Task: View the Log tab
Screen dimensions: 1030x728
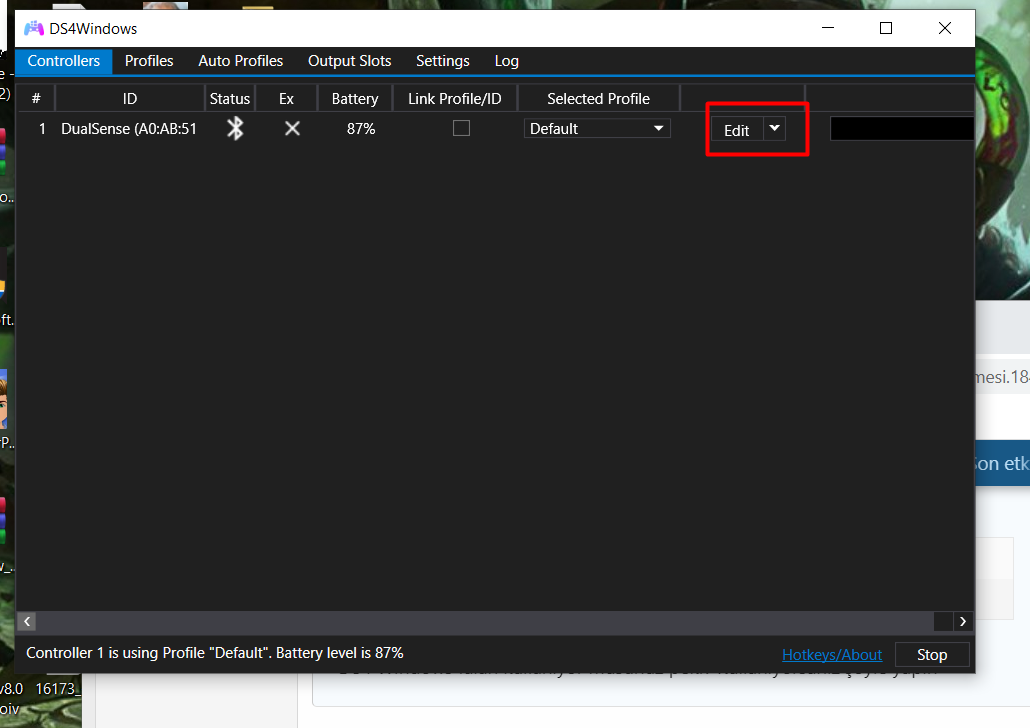Action: (506, 61)
